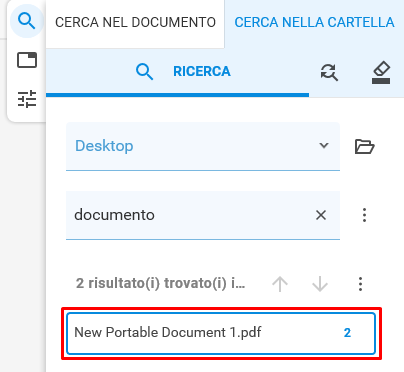
Task: Clear the 'documento' search text
Action: pos(321,215)
